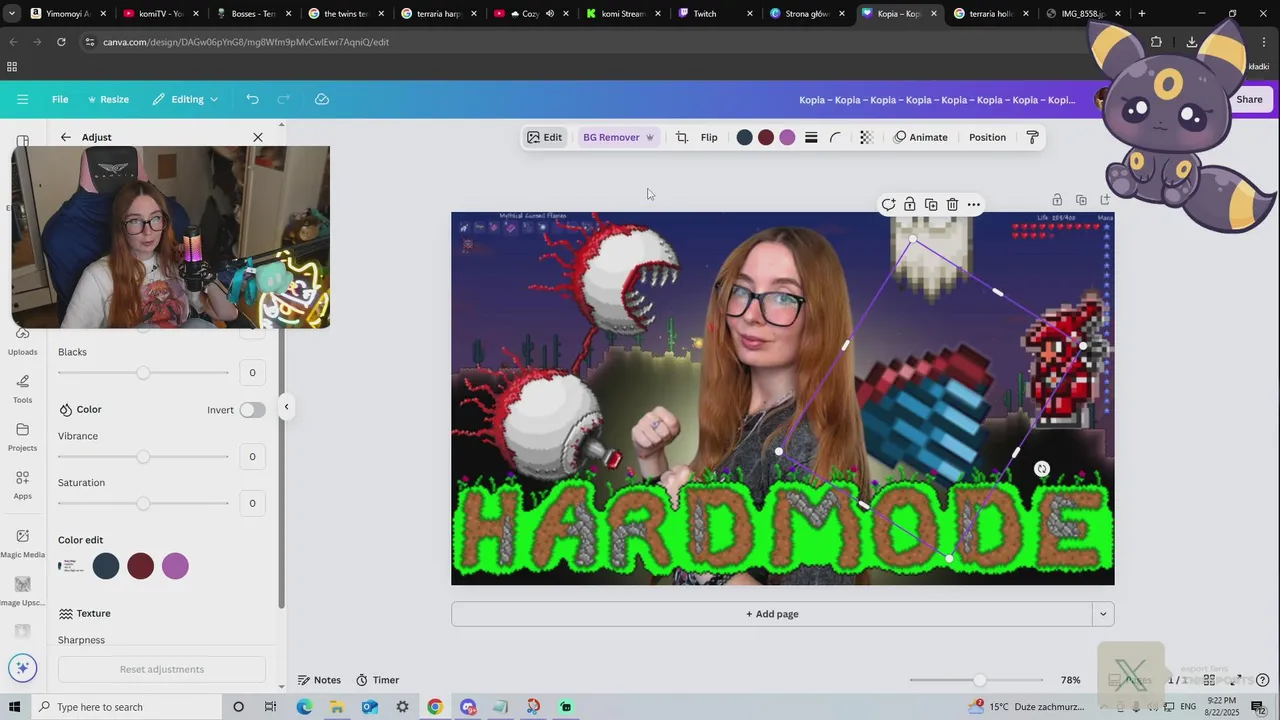Open the Position panel
1280x720 pixels.
pyautogui.click(x=987, y=137)
